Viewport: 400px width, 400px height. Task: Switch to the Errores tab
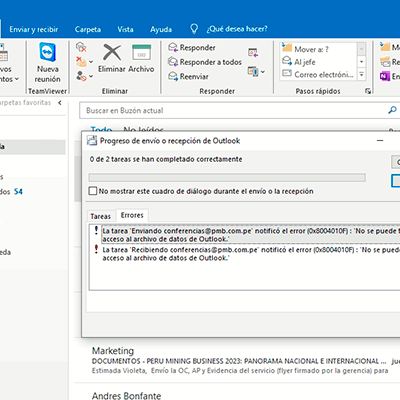(x=132, y=215)
